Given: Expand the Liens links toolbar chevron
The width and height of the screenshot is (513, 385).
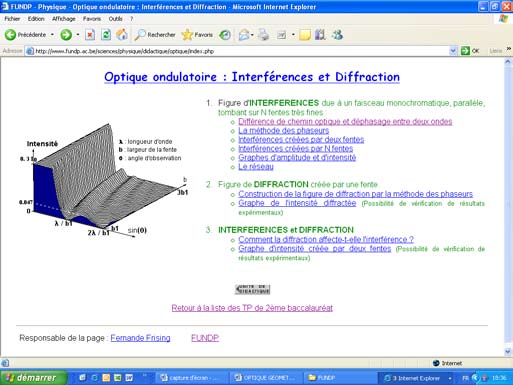Looking at the screenshot, I should 509,49.
